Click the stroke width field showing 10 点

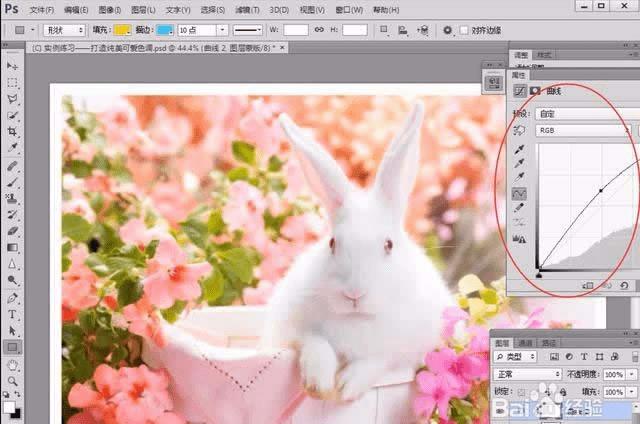196,30
